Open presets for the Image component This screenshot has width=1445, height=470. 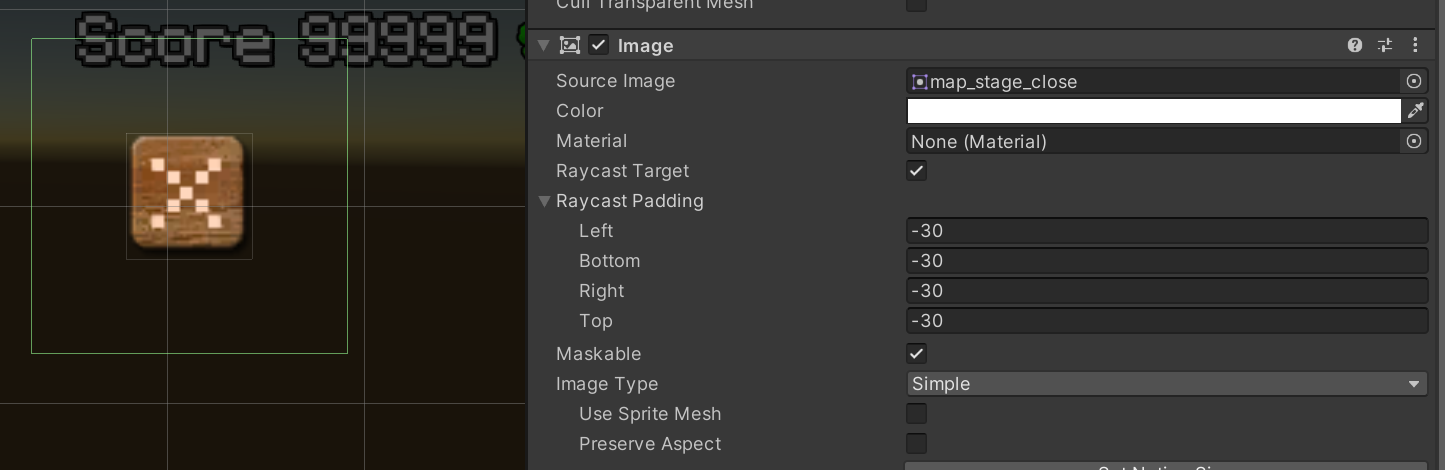1385,45
